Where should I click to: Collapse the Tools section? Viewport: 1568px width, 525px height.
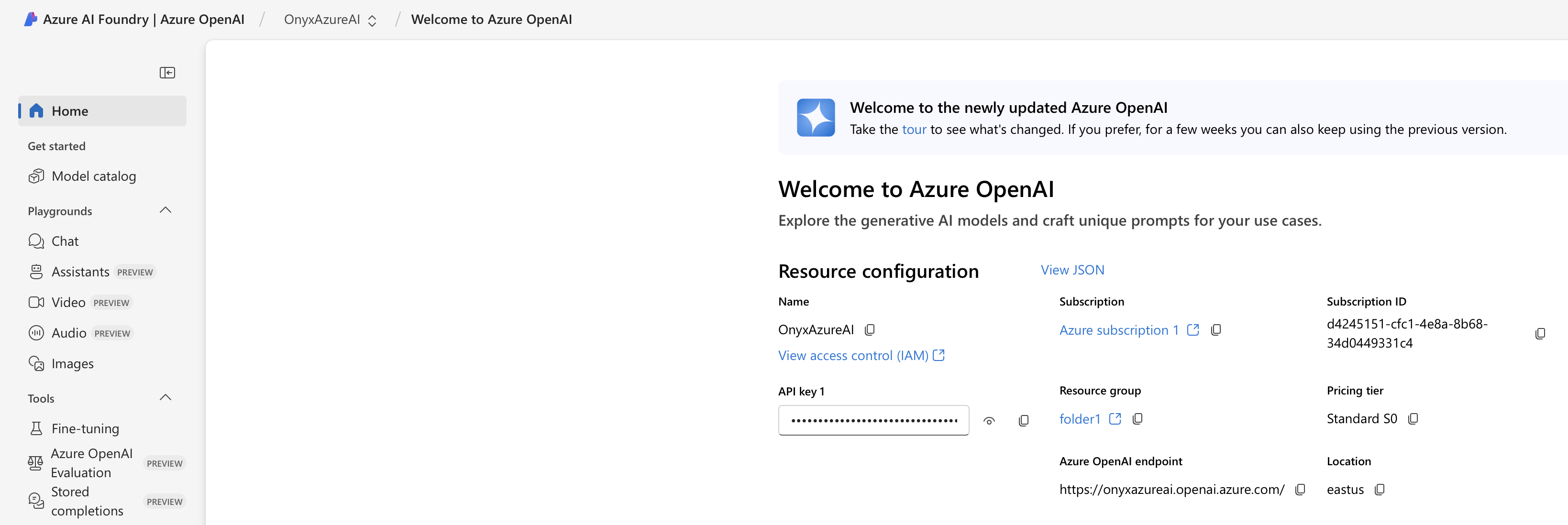point(165,397)
